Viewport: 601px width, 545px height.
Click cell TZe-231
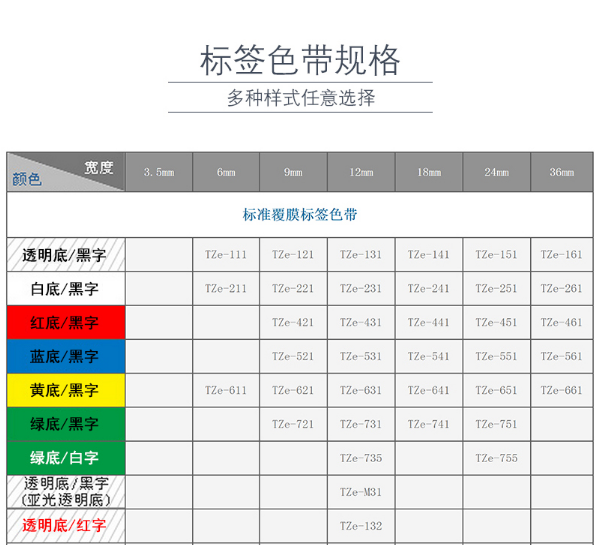pyautogui.click(x=361, y=289)
